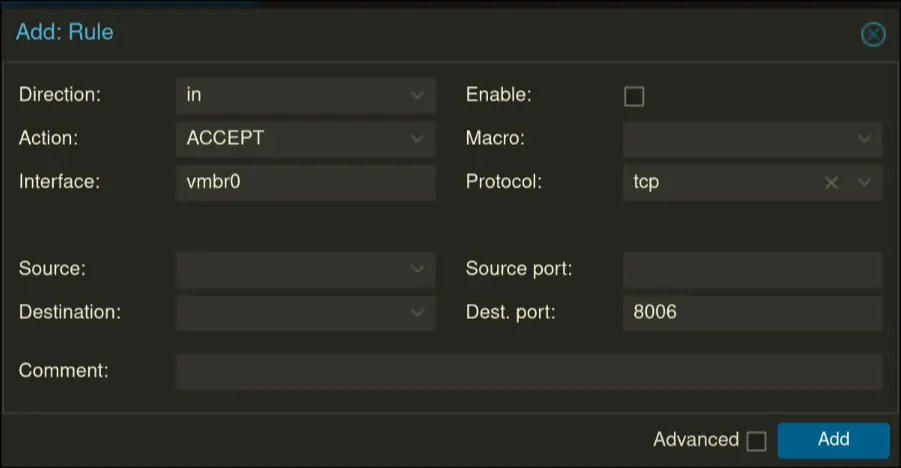Screen dimensions: 901x468
Task: Open the Direction dropdown arrow
Action: [417, 96]
